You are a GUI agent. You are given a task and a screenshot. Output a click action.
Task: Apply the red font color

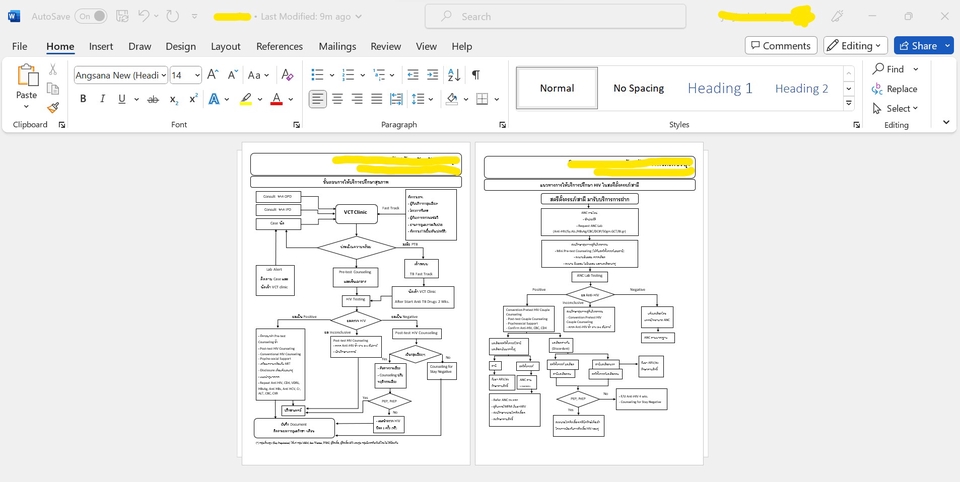276,99
